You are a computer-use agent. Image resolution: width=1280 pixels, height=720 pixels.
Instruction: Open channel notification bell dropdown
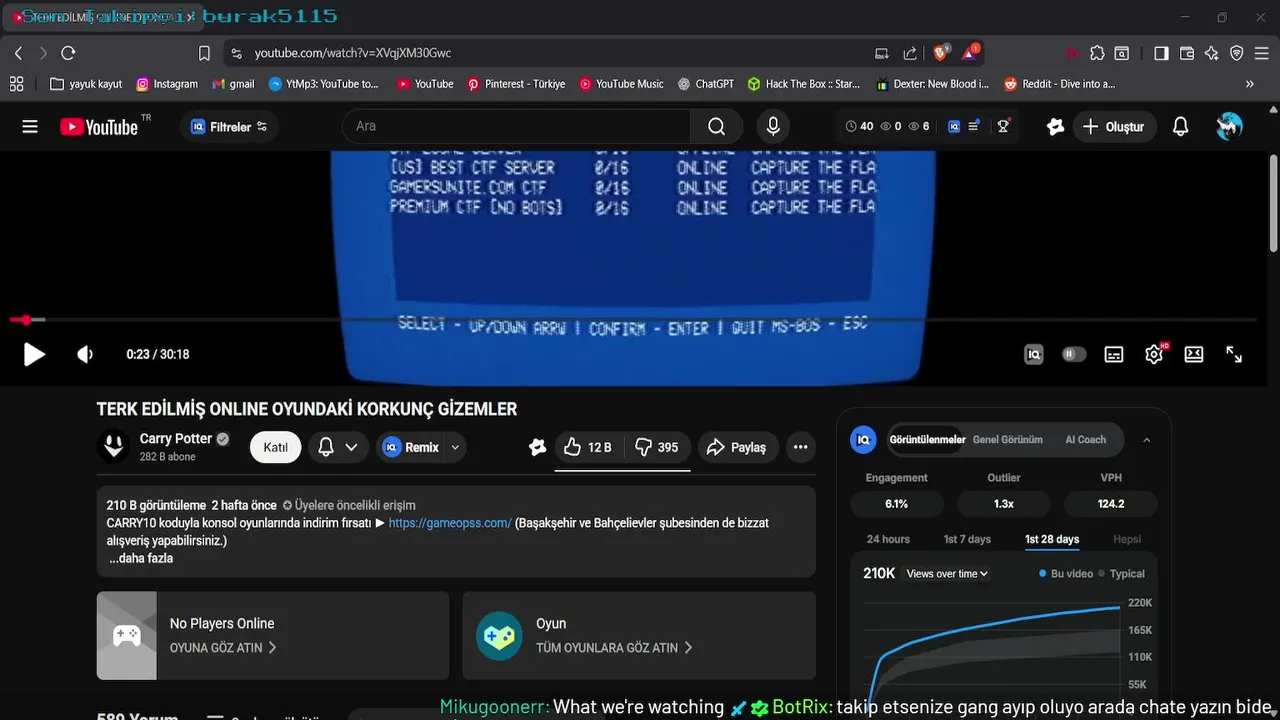337,448
